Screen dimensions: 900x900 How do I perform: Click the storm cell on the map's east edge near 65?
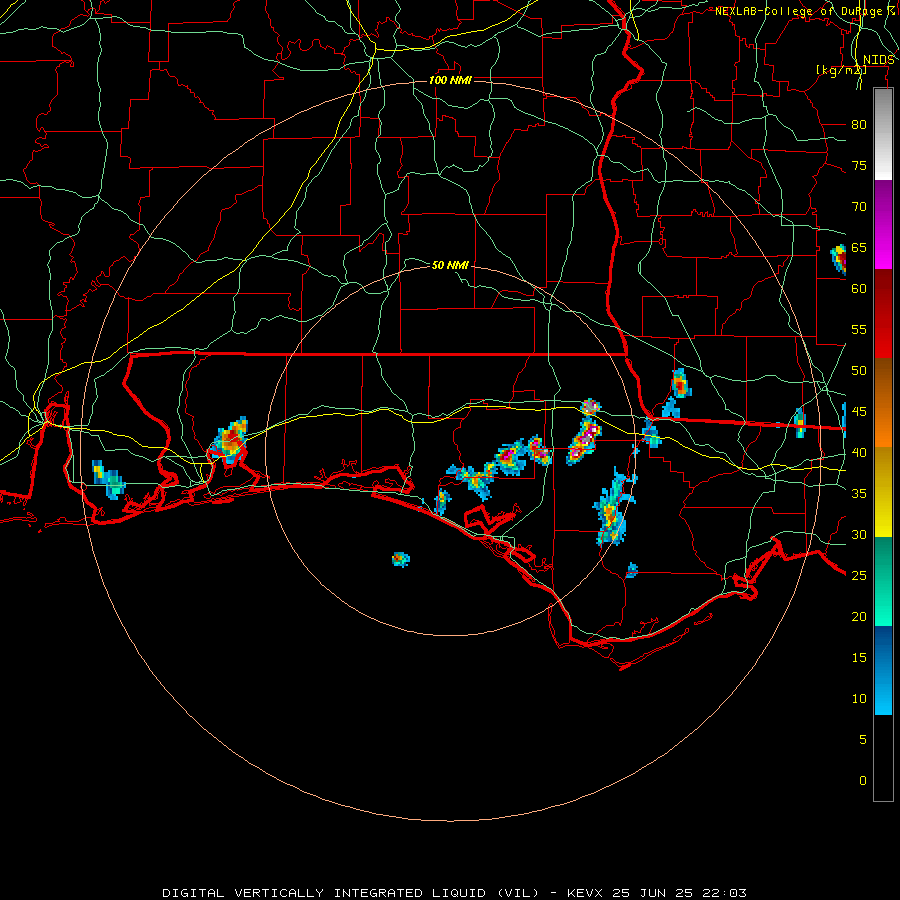[839, 259]
